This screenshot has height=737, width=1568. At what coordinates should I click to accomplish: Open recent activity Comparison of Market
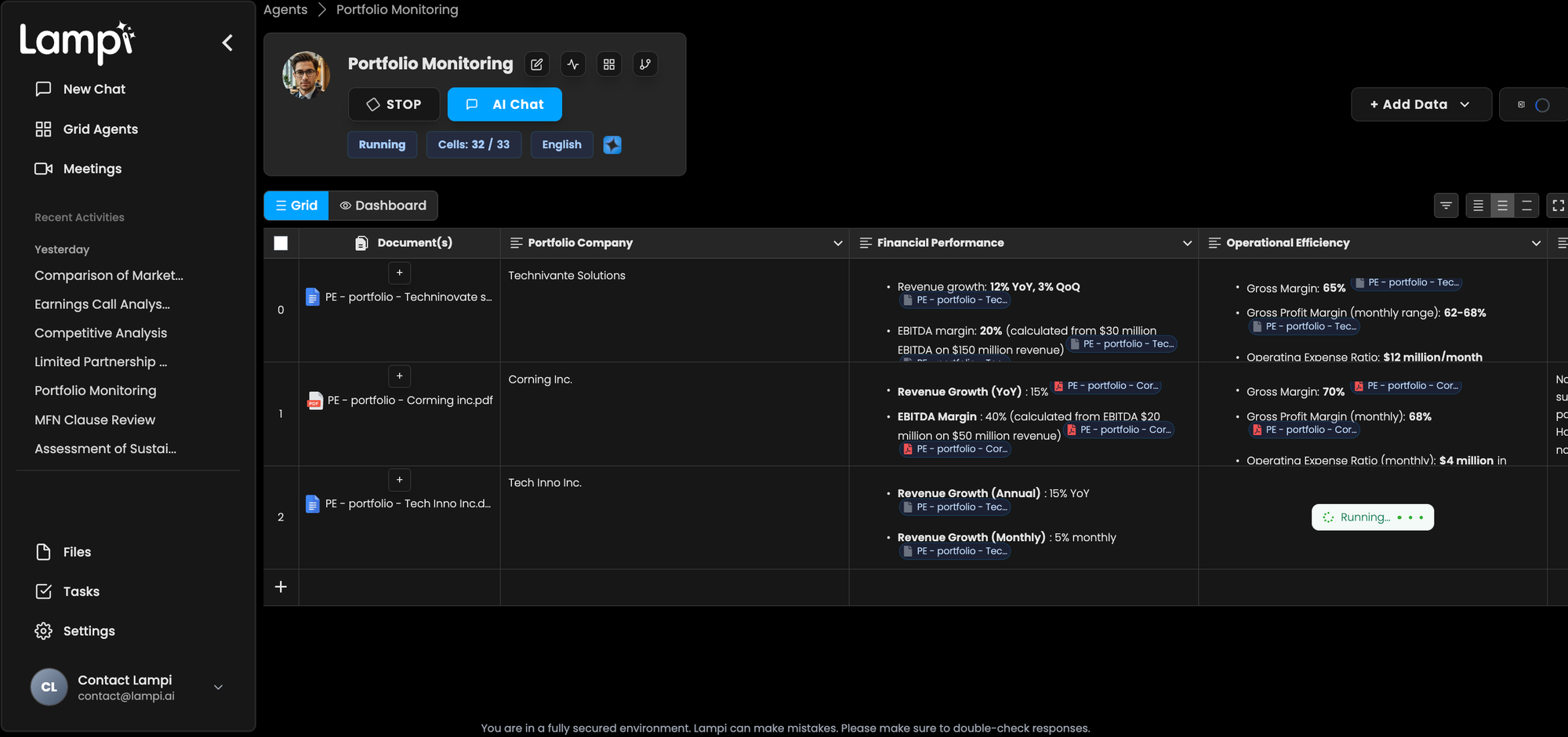109,276
